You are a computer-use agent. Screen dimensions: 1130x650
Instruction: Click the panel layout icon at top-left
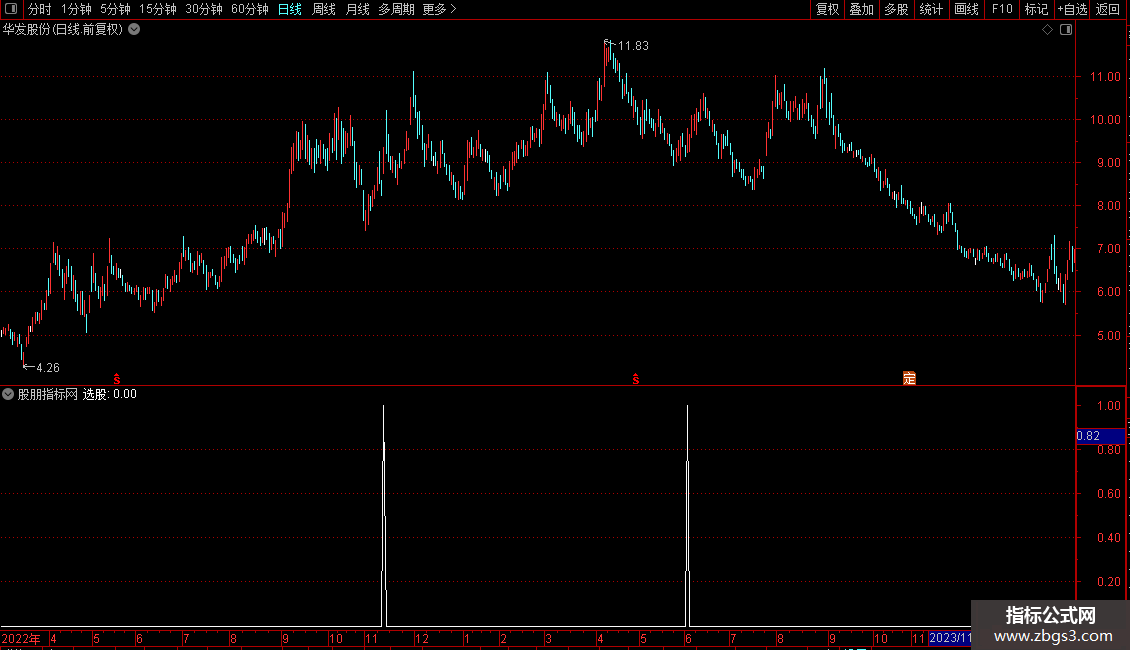(11, 9)
